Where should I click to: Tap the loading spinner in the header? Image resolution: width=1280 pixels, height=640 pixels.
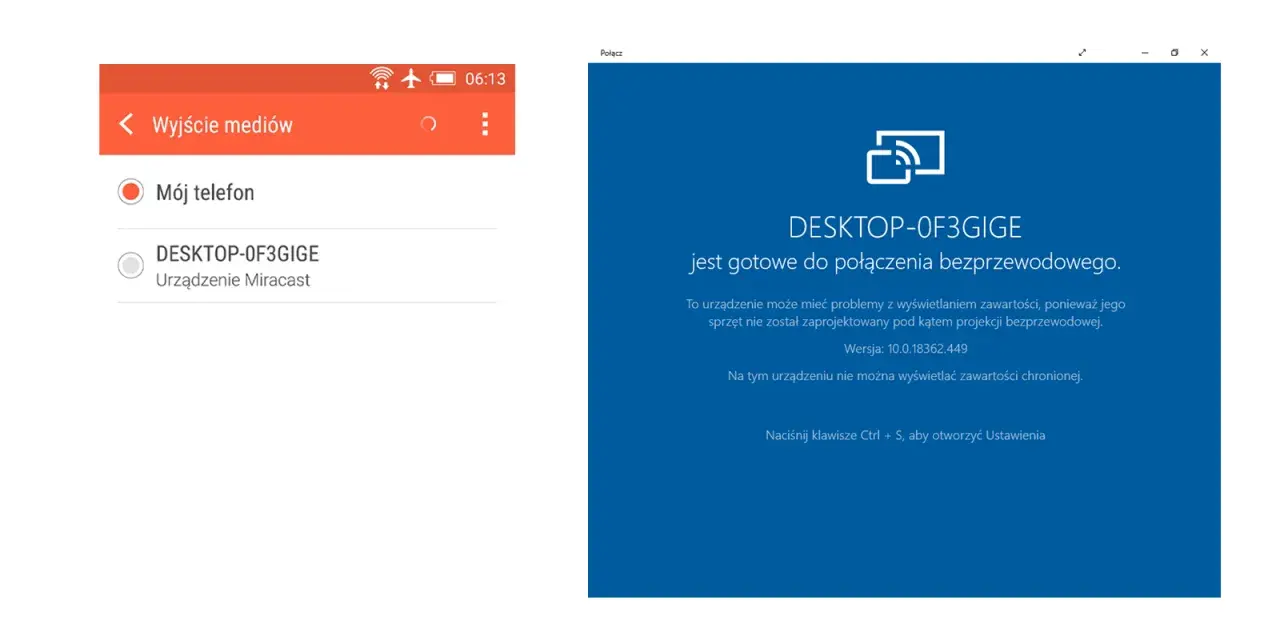(428, 124)
